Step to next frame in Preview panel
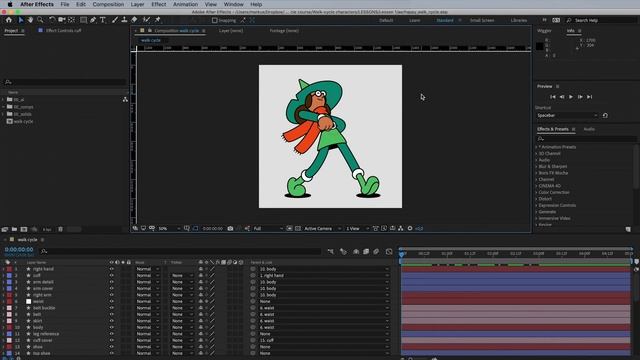640x360 pixels. [x=580, y=97]
